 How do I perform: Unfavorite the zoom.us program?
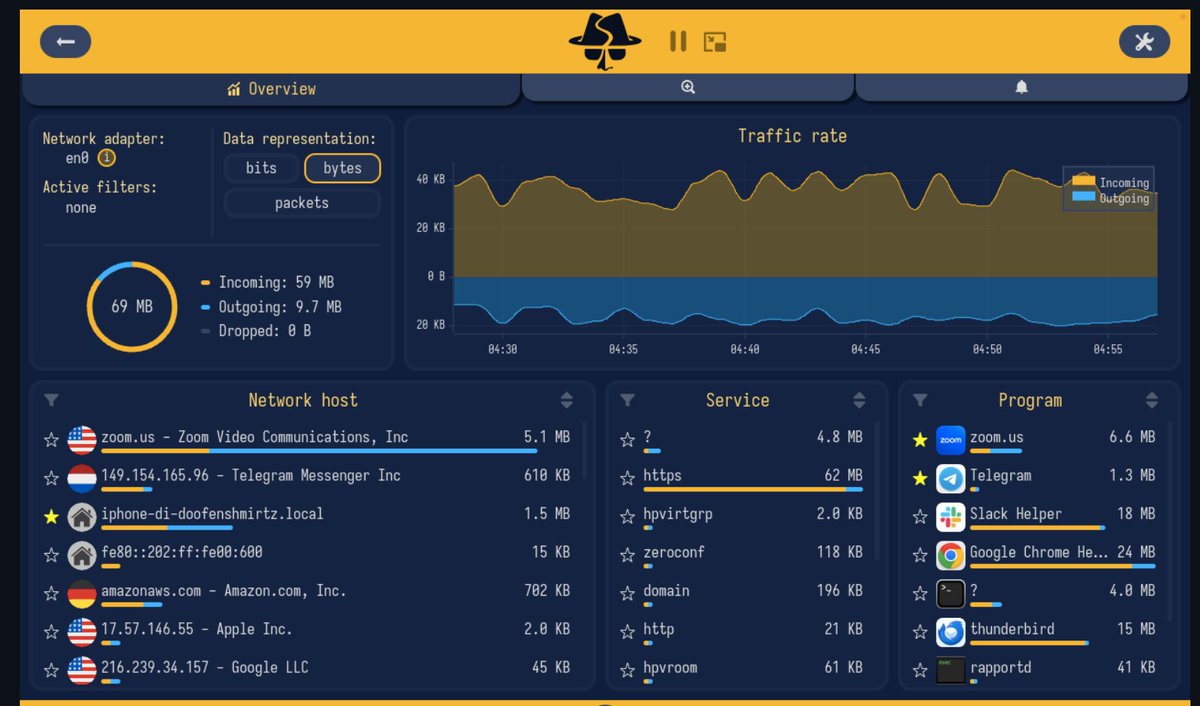click(x=920, y=440)
